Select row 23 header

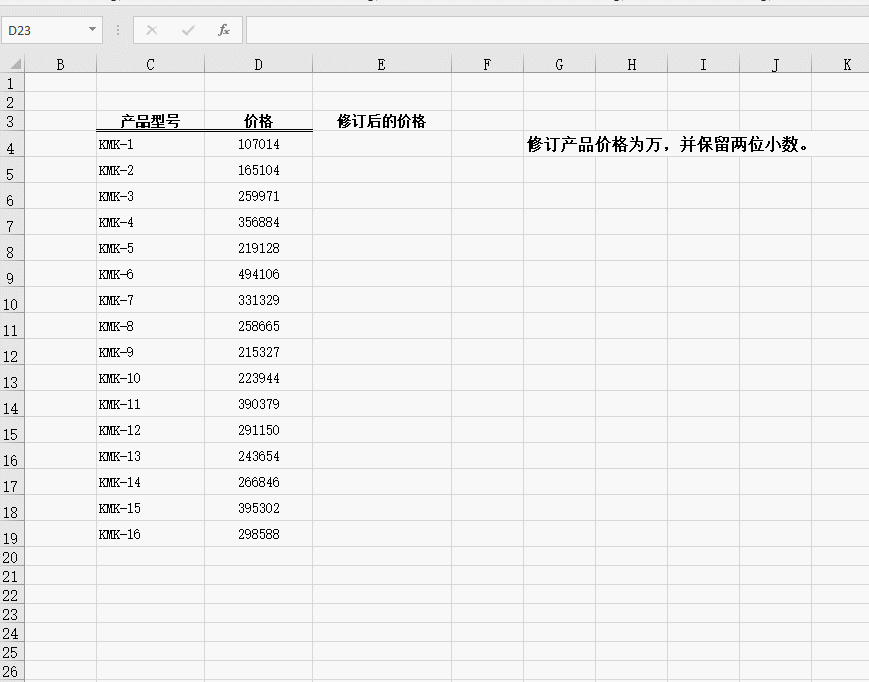12,614
